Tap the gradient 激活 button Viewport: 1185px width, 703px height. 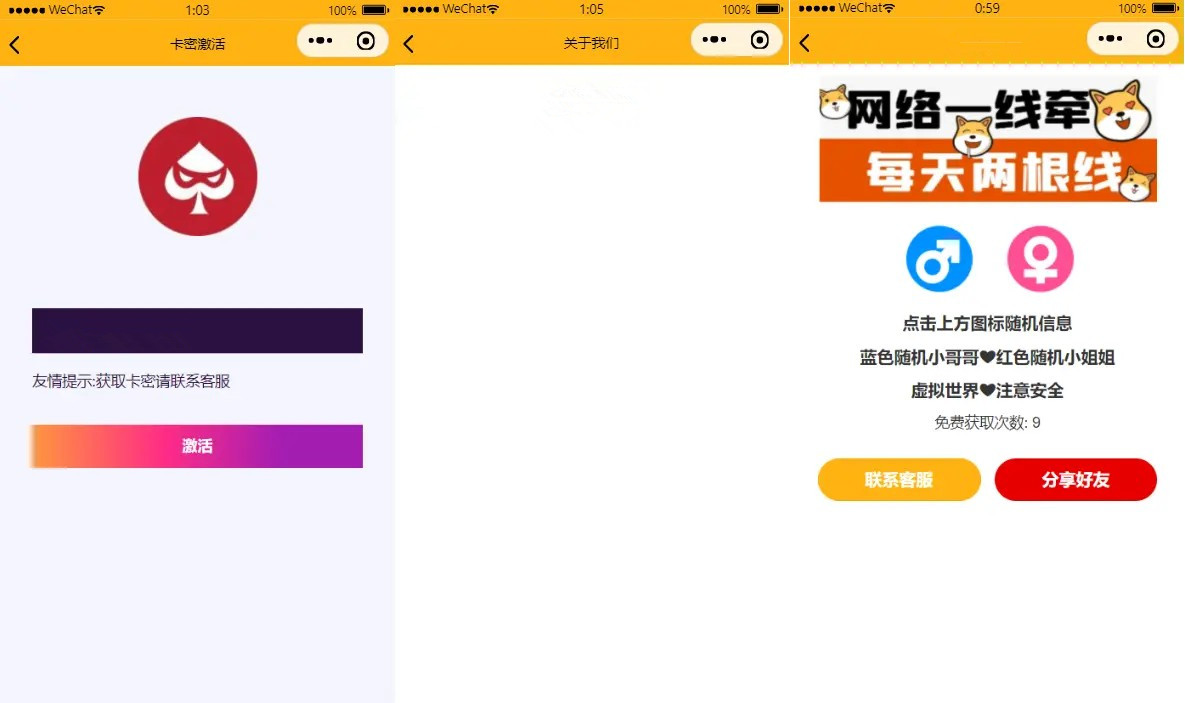click(197, 446)
